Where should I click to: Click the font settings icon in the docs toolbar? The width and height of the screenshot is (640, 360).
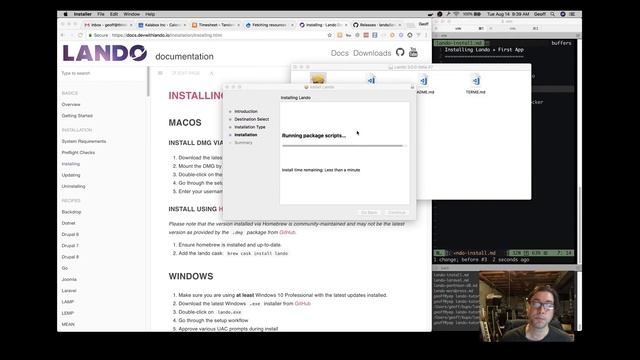(x=211, y=73)
